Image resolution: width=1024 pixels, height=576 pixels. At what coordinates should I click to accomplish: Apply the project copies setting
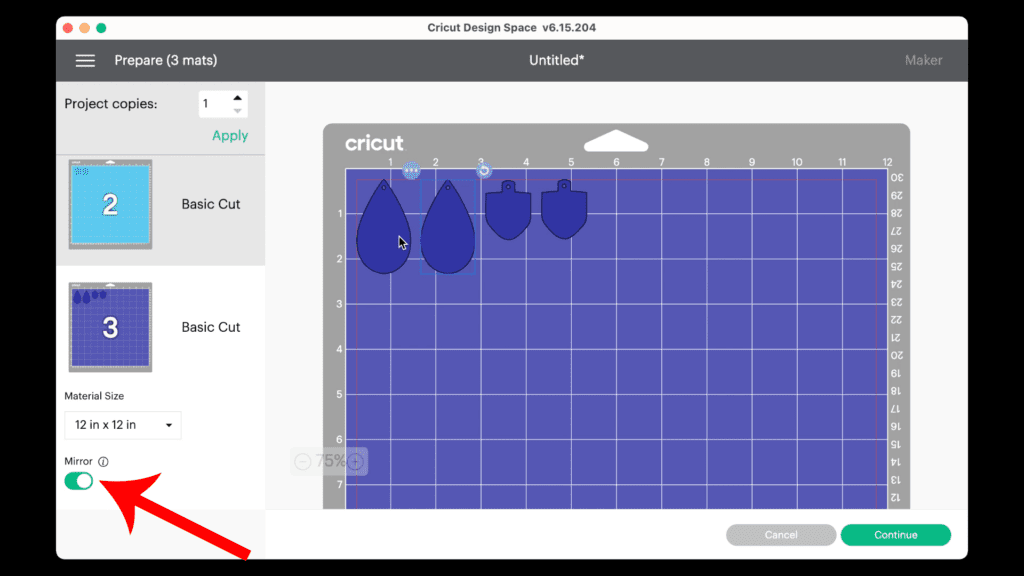(230, 136)
